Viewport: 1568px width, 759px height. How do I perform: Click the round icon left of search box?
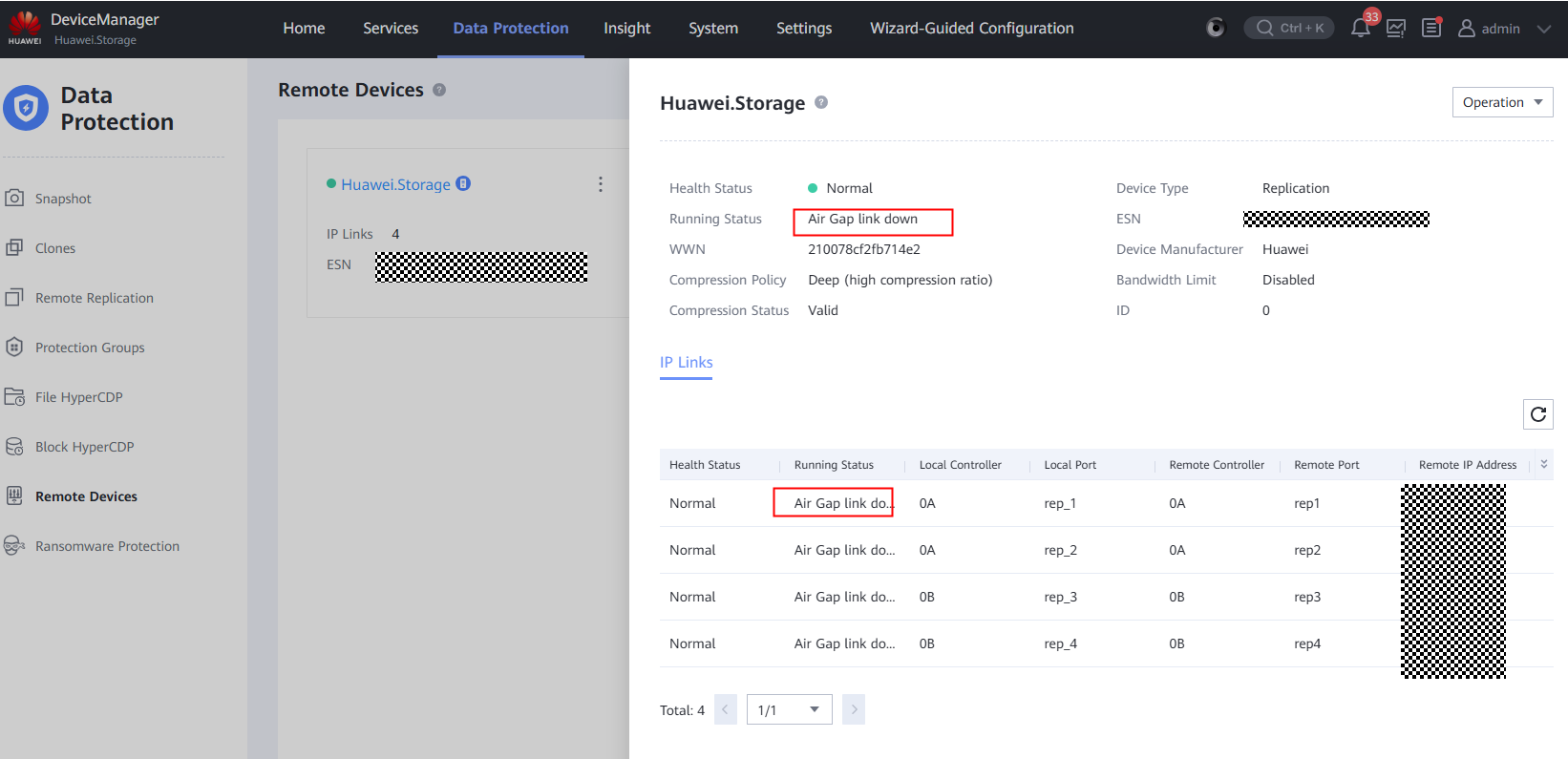(x=1216, y=28)
